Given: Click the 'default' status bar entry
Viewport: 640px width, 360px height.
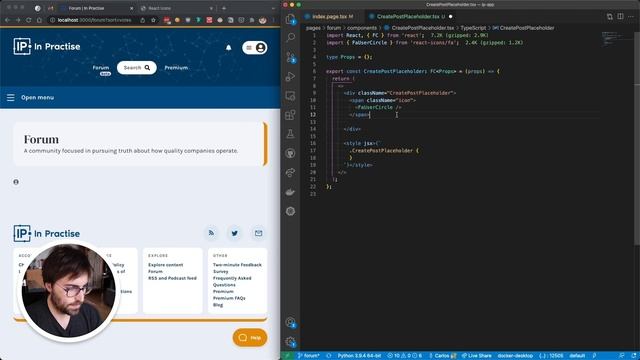Looking at the screenshot, I should 577,356.
